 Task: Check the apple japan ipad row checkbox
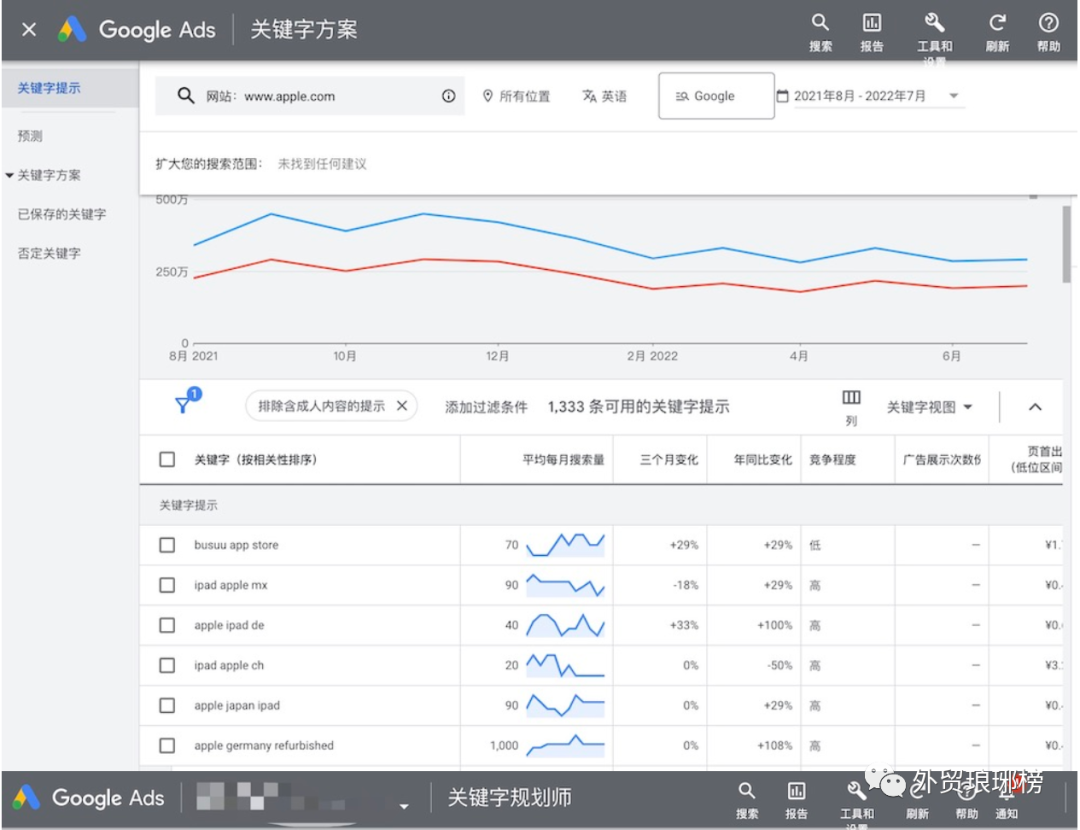click(x=167, y=705)
